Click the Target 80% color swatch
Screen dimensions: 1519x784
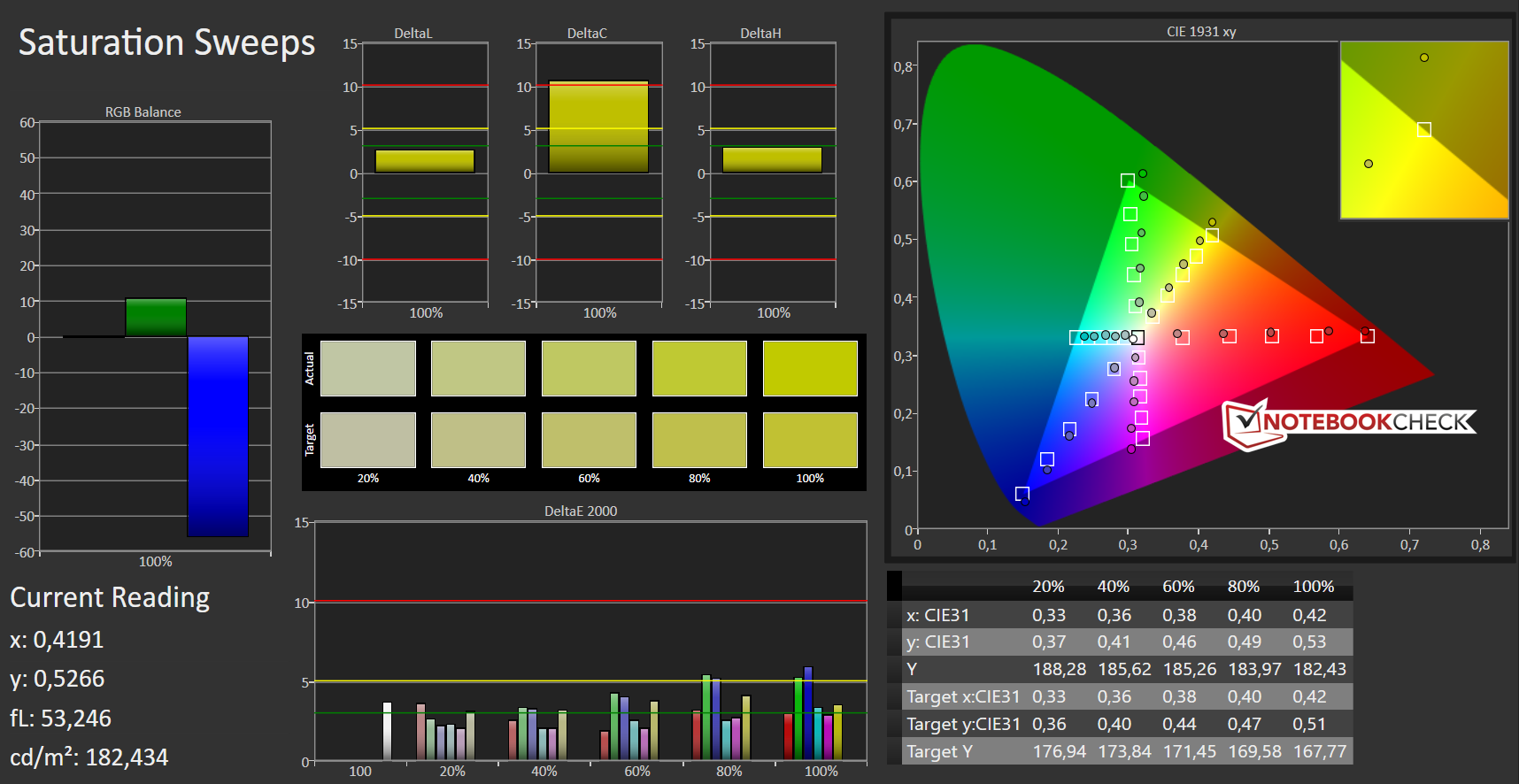coord(699,440)
